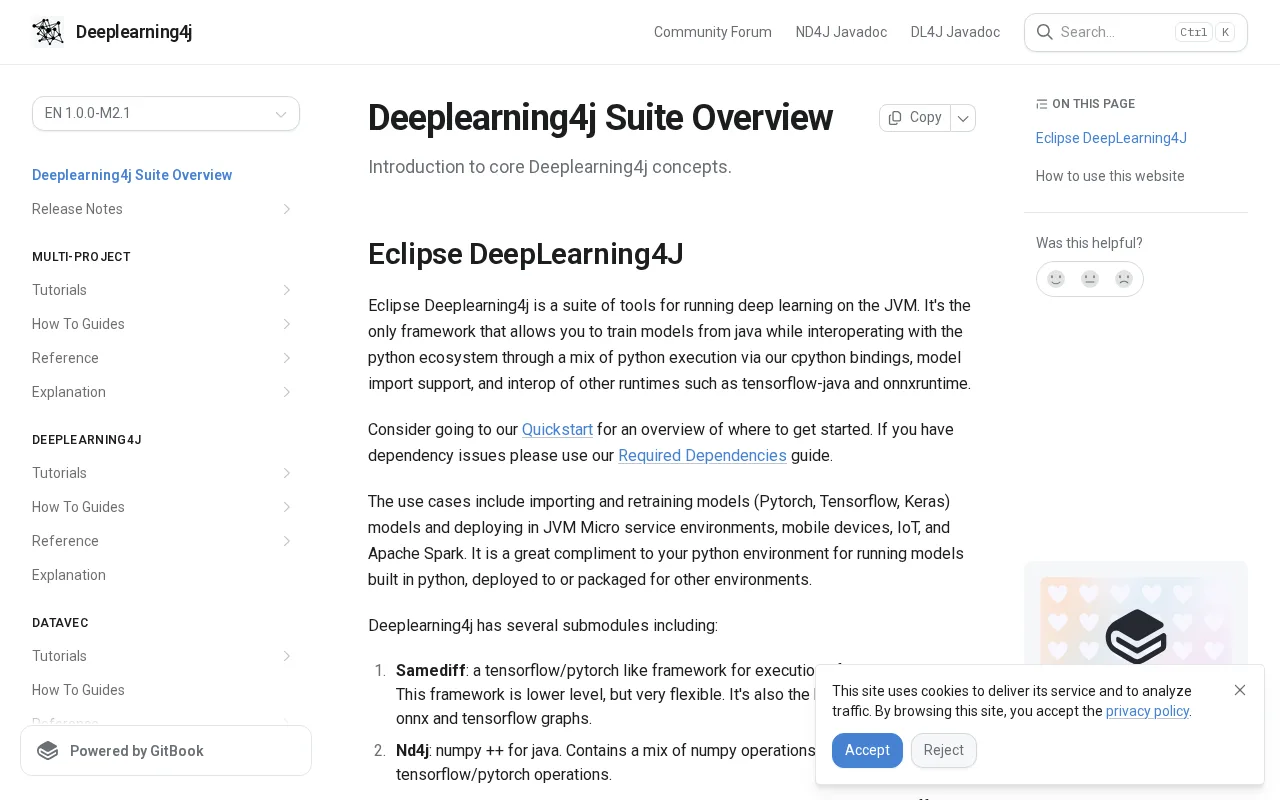Click the Was this helpful? text

point(1089,243)
